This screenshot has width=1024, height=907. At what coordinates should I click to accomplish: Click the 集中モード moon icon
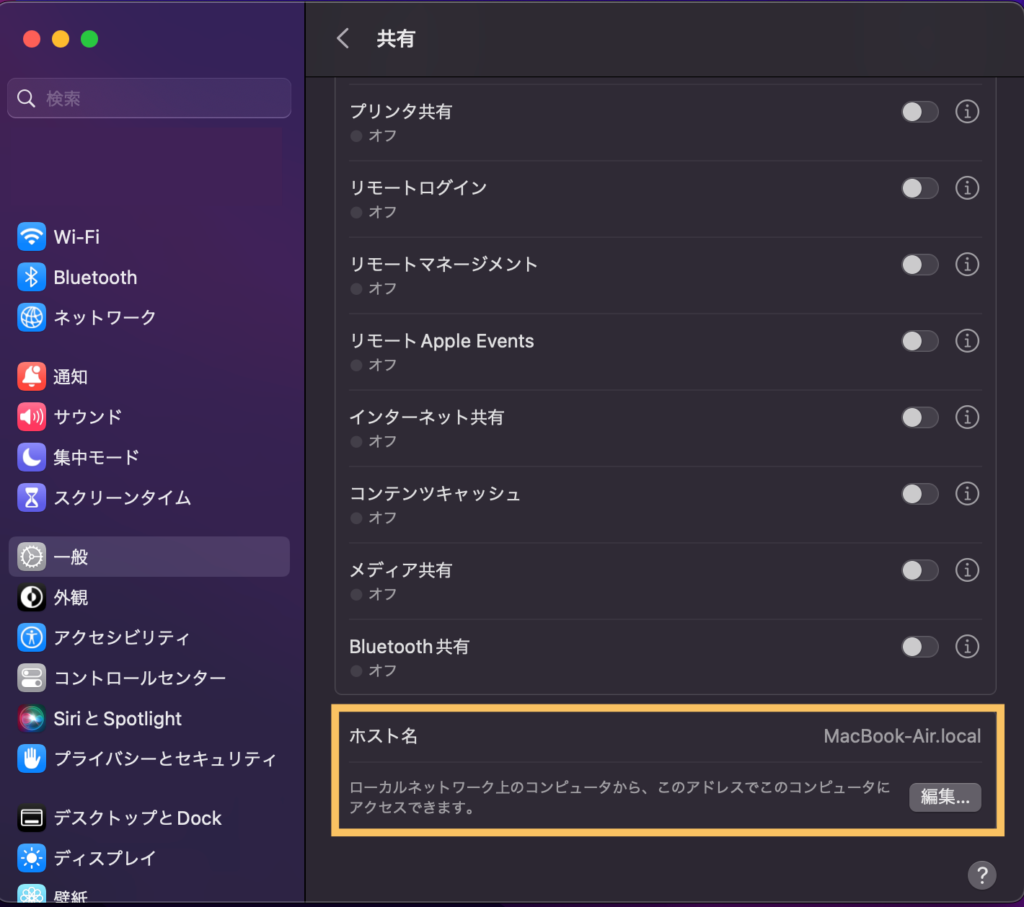[x=31, y=457]
